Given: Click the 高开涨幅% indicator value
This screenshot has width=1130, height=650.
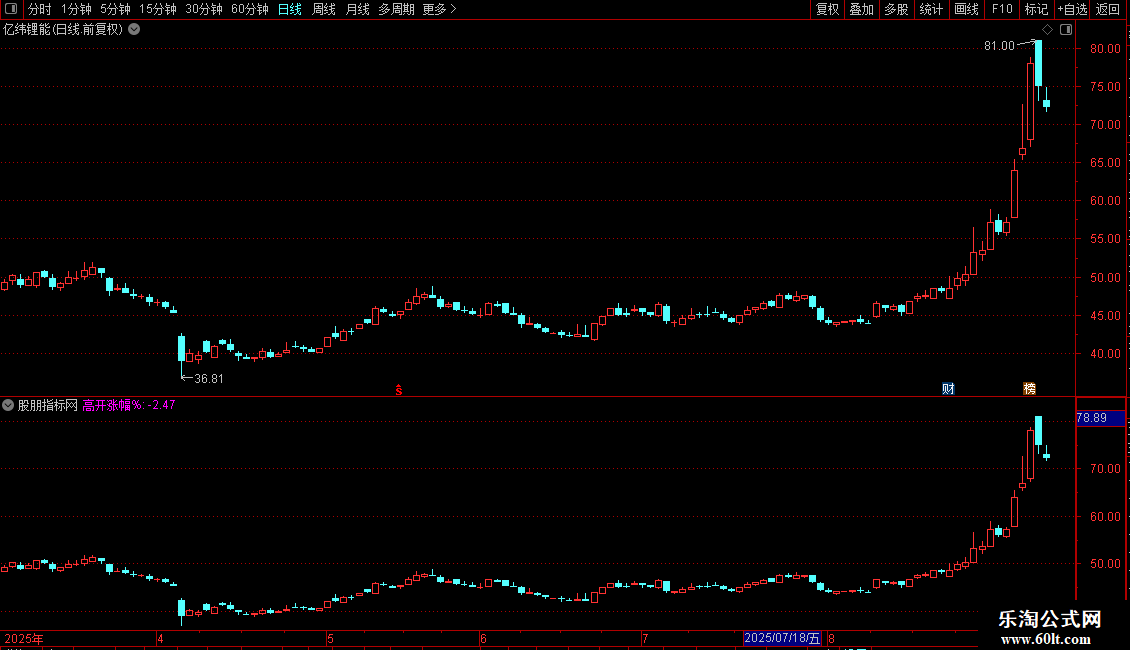Looking at the screenshot, I should click(129, 405).
